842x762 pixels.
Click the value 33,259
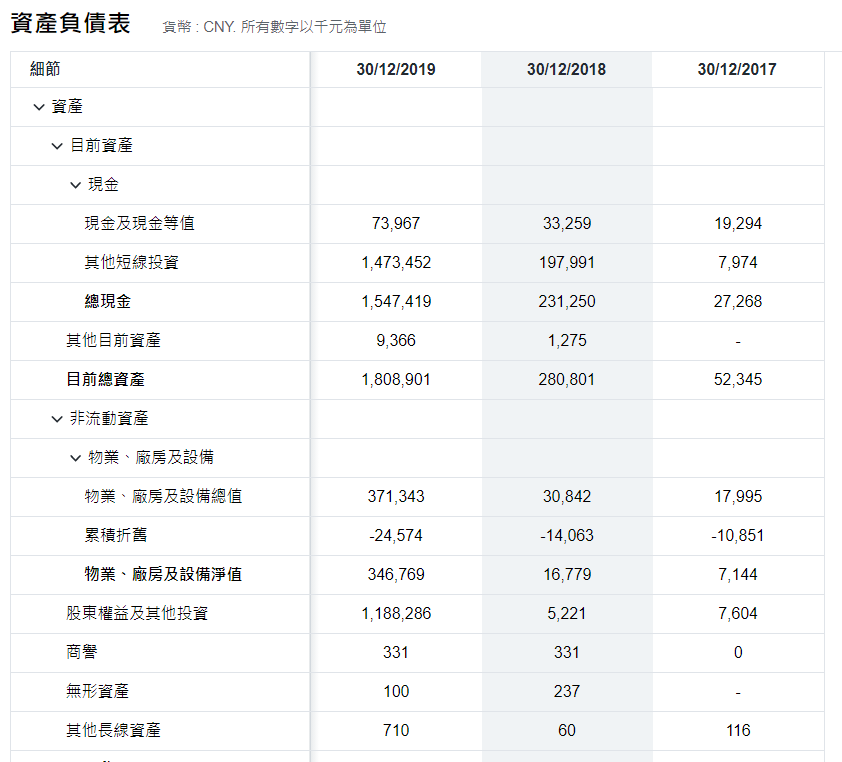[x=567, y=223]
